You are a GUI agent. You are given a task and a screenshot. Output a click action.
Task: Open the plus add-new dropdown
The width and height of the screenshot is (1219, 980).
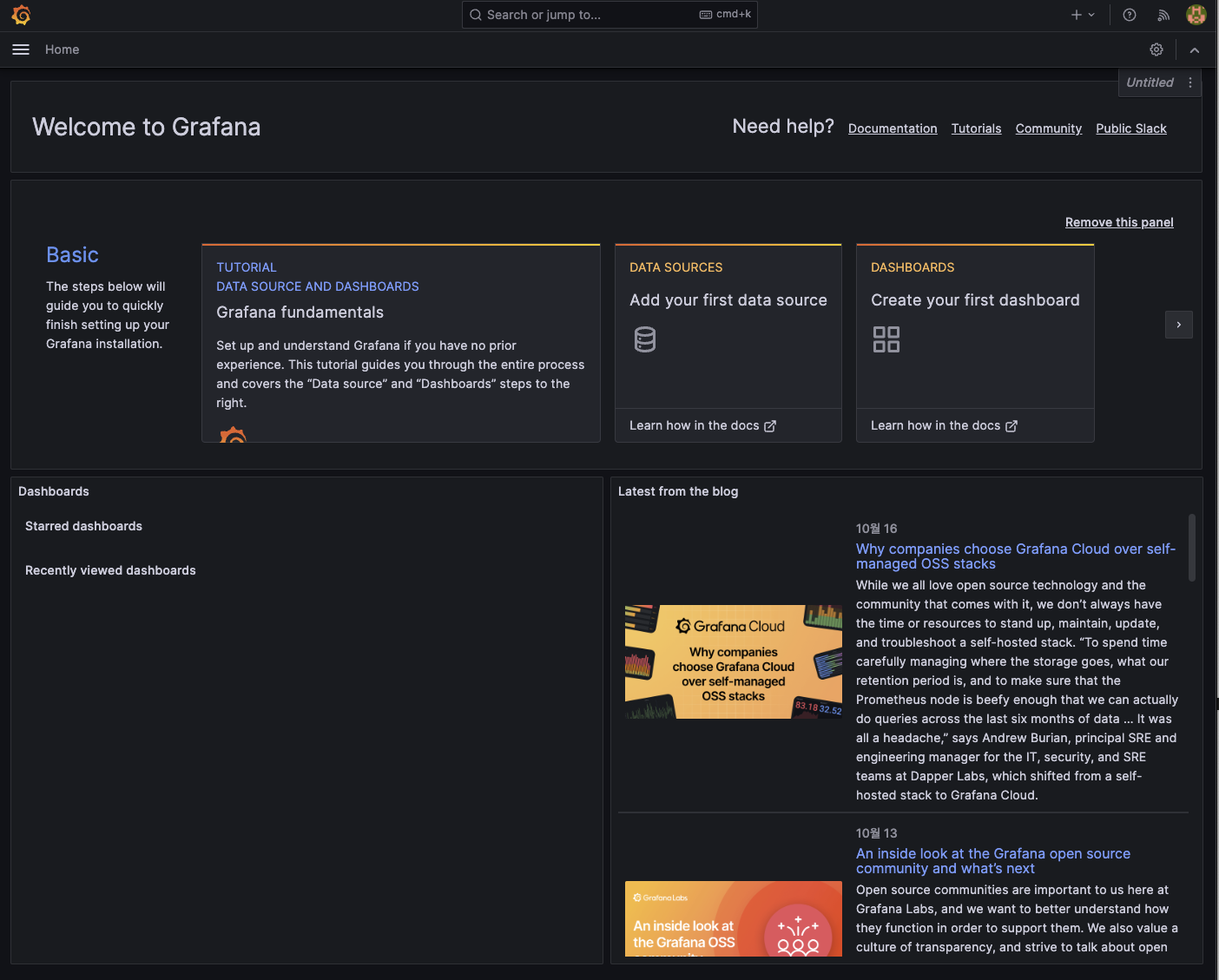(1083, 15)
